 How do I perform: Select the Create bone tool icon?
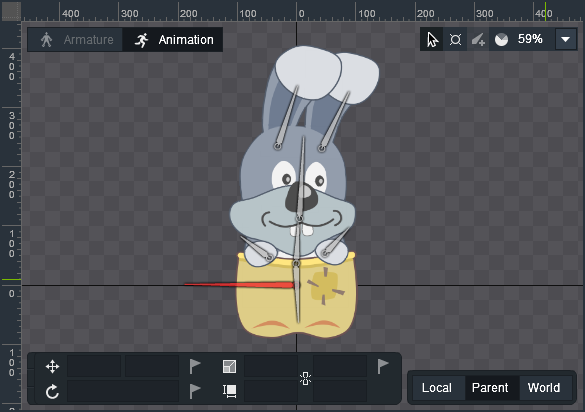click(478, 40)
